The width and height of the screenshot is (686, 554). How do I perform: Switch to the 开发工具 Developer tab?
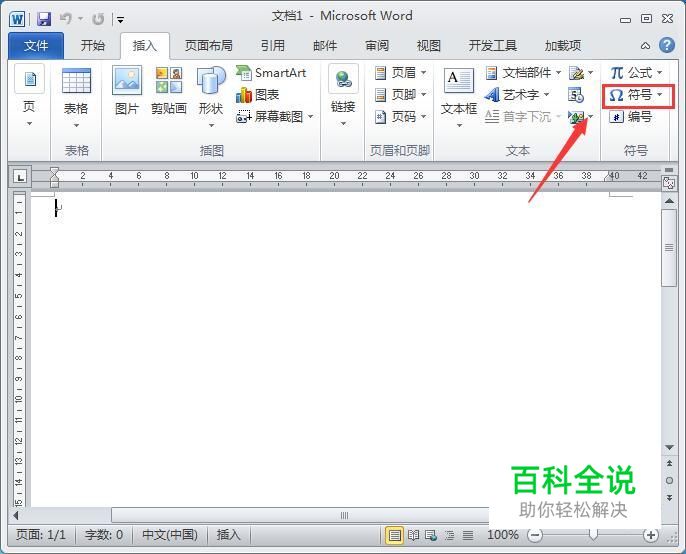click(x=493, y=46)
